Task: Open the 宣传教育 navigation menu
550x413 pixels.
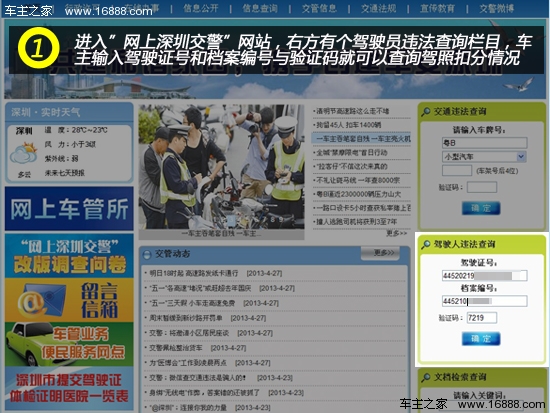Action: 437,8
